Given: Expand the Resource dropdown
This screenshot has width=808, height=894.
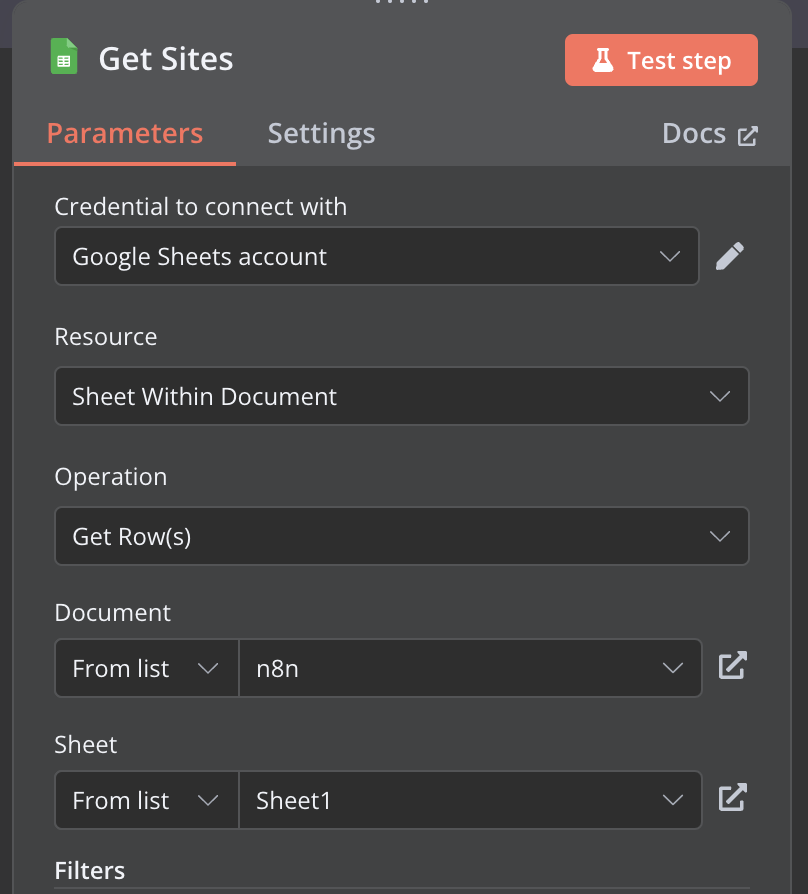Looking at the screenshot, I should pyautogui.click(x=401, y=396).
